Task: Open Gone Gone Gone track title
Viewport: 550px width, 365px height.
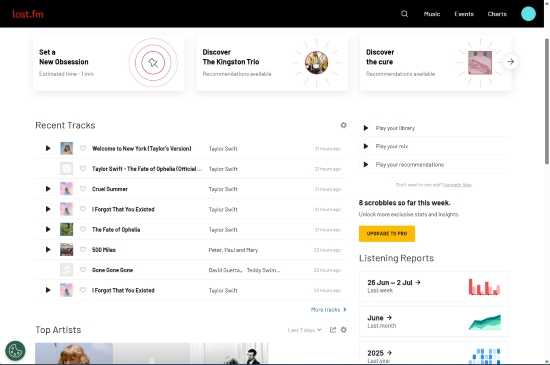Action: point(112,270)
